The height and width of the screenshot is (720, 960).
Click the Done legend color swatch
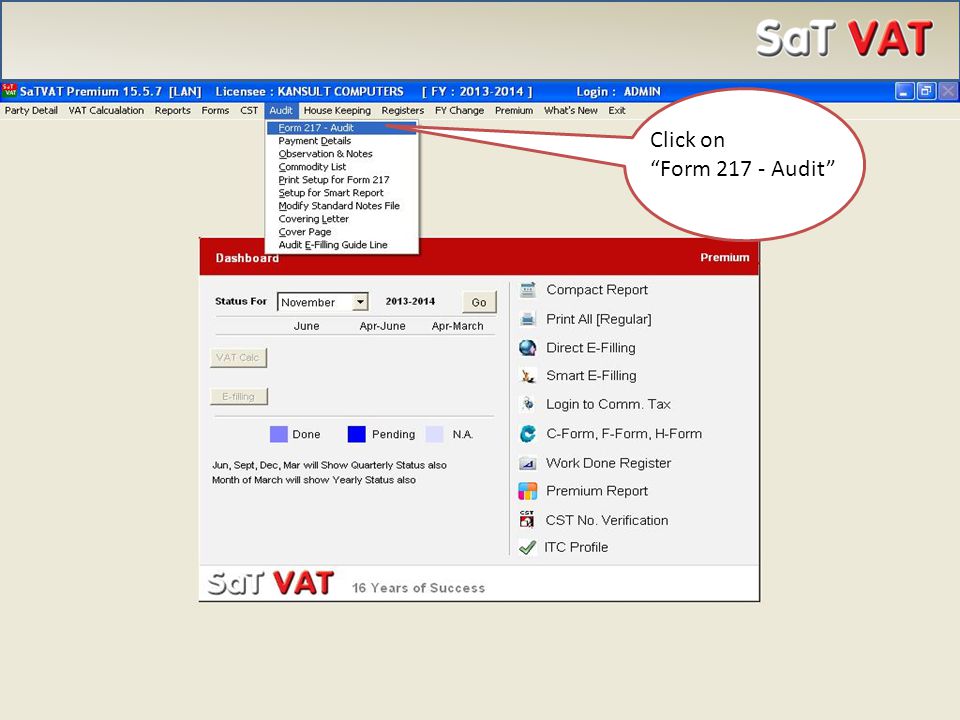click(x=279, y=434)
